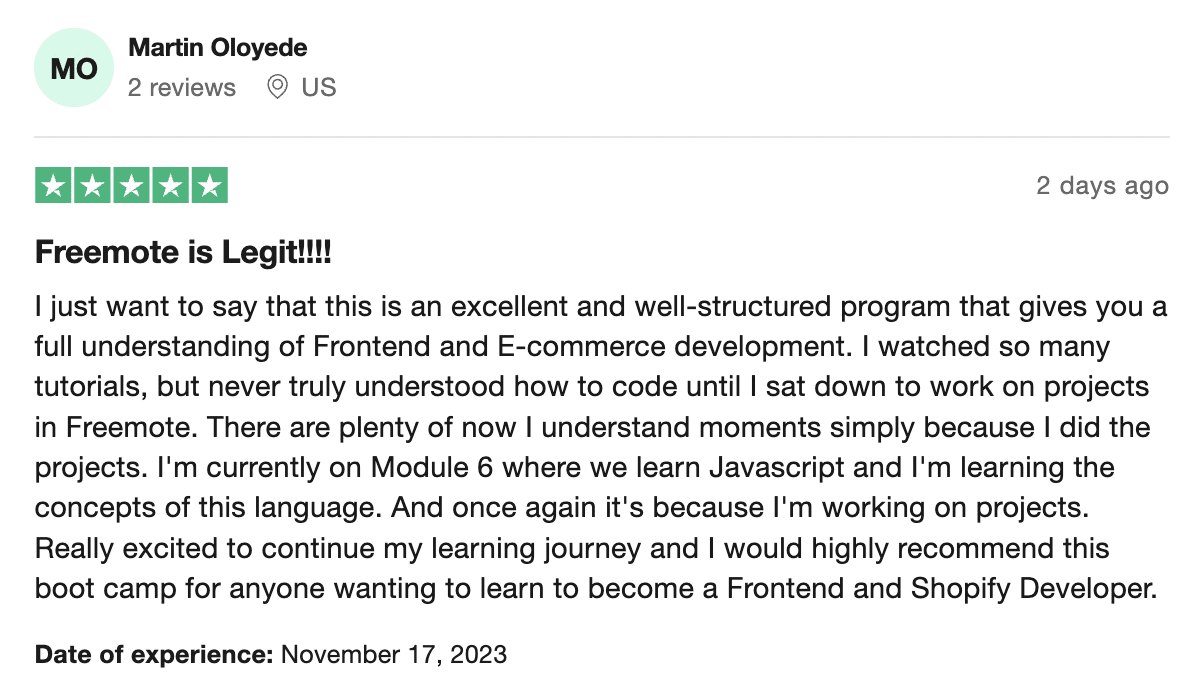
Task: Click the '2 reviews' count text
Action: [x=182, y=88]
